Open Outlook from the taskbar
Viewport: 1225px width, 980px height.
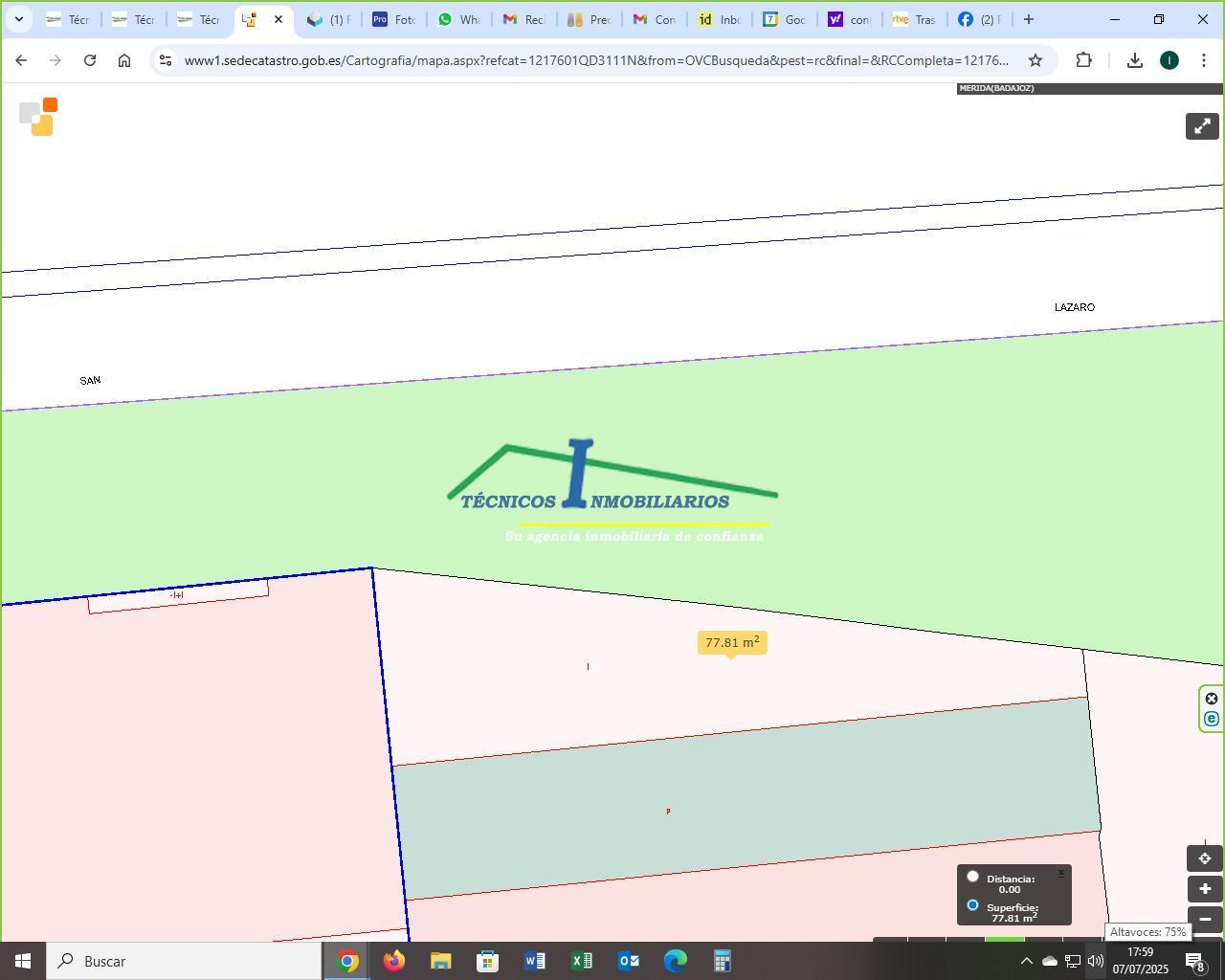pyautogui.click(x=629, y=961)
